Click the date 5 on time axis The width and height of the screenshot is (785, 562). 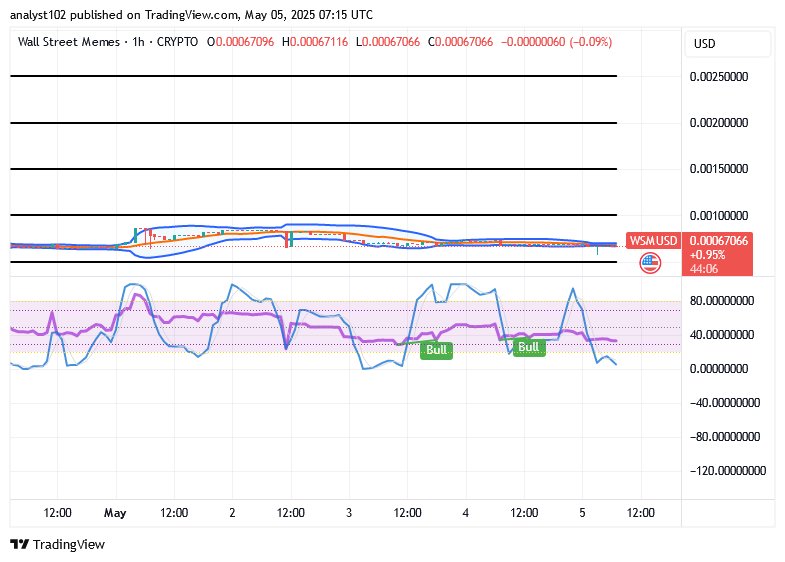point(582,513)
